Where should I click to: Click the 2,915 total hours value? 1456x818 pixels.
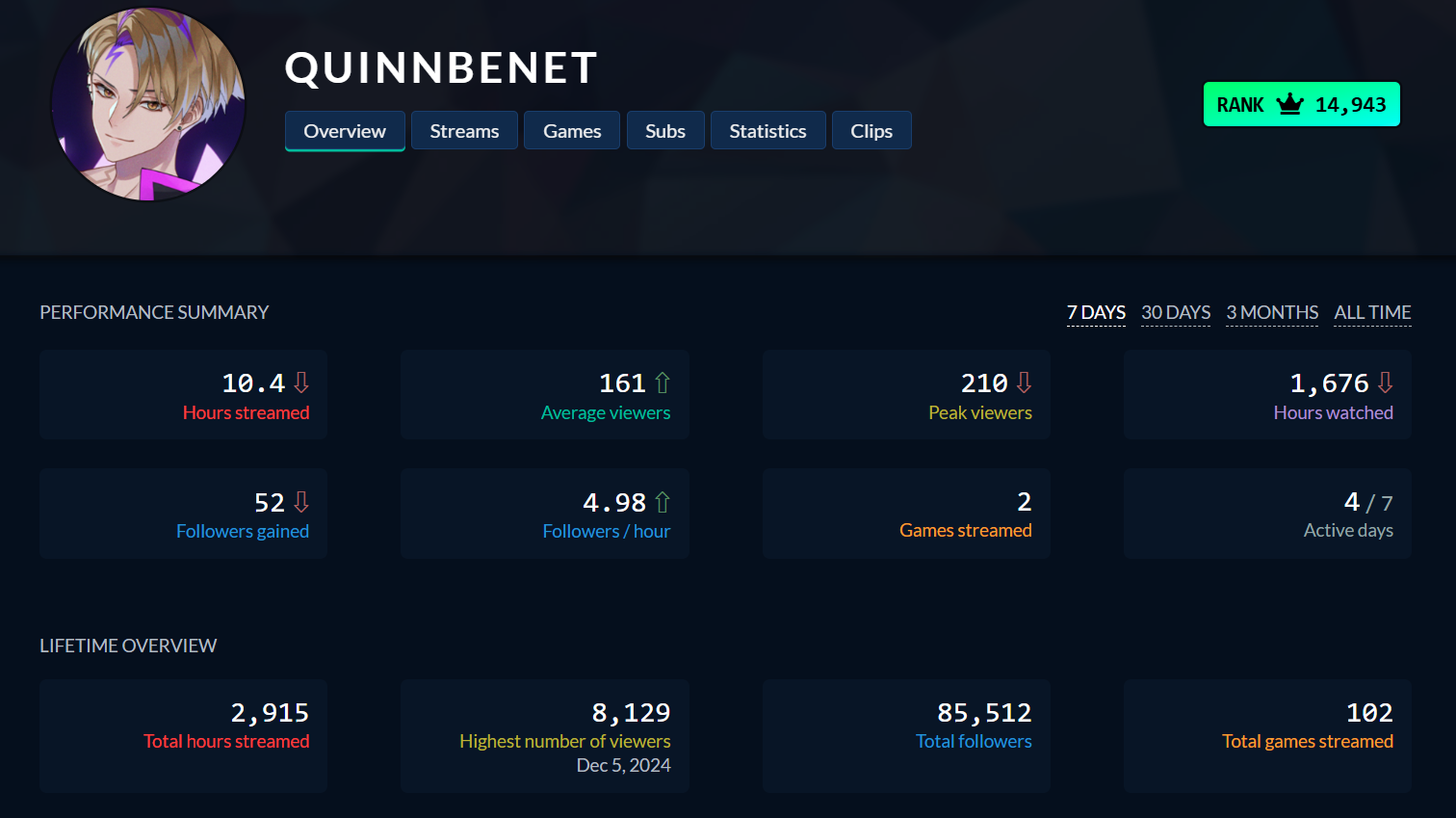[270, 713]
